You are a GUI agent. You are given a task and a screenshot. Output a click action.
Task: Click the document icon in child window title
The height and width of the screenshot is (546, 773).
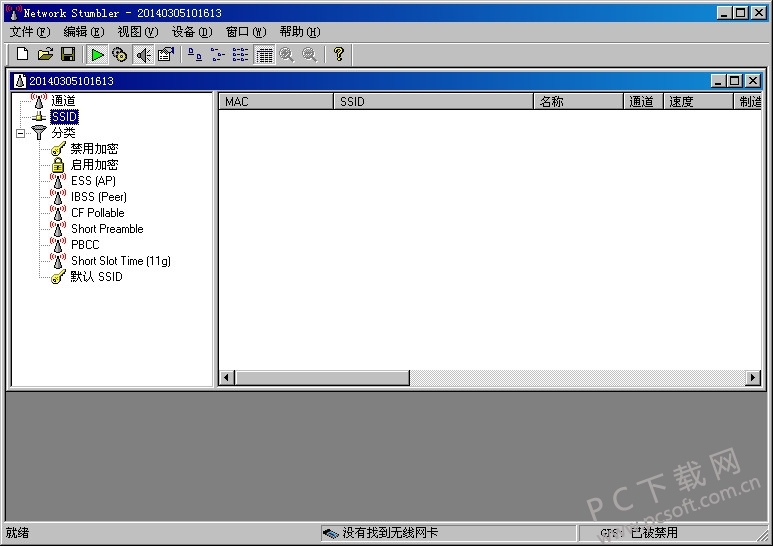click(x=20, y=81)
